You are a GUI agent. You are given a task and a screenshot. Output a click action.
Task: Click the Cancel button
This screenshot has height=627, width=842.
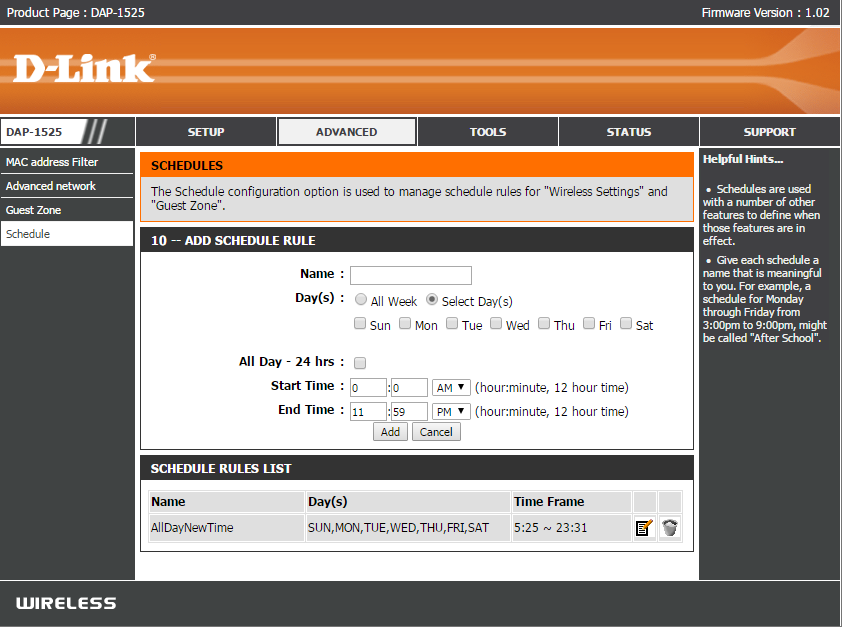[436, 432]
